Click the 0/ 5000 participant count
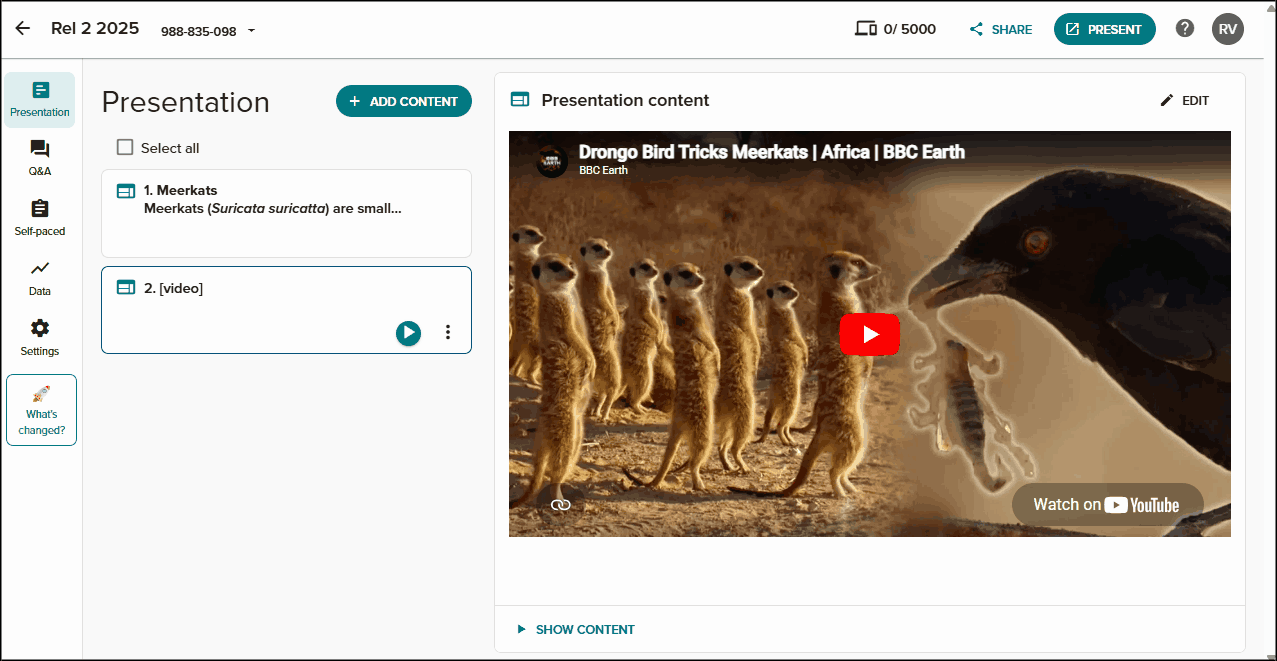Viewport: 1277px width, 661px height. [x=910, y=30]
